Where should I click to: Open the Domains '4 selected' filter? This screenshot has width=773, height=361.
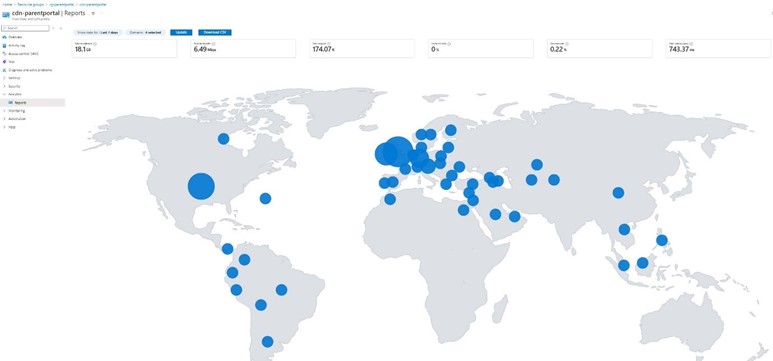(x=145, y=33)
